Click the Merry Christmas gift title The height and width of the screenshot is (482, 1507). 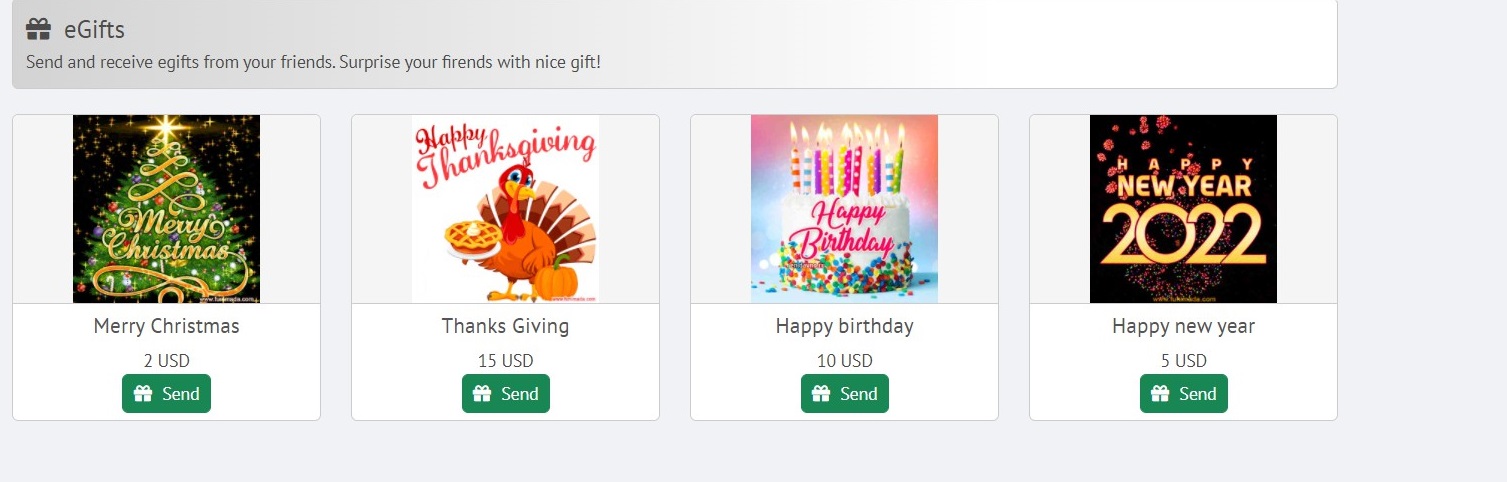click(166, 326)
